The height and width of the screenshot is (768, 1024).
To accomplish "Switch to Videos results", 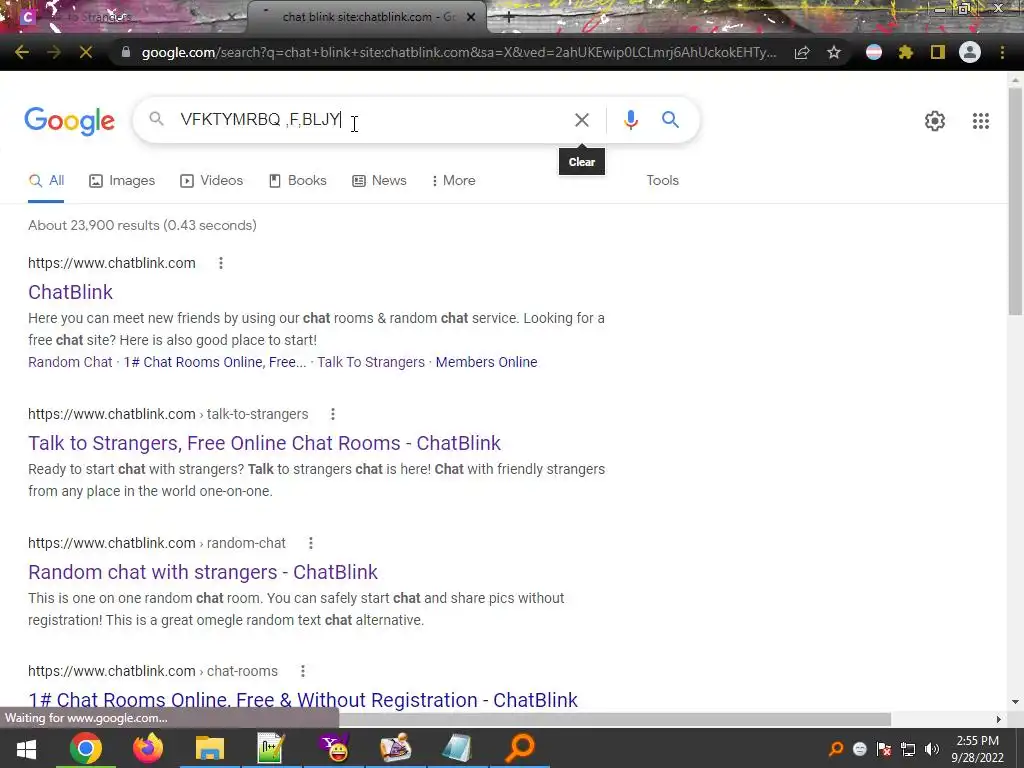I will [x=212, y=181].
